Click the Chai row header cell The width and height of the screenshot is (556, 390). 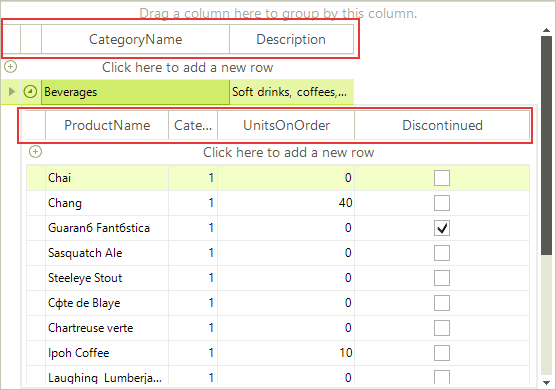(36, 178)
